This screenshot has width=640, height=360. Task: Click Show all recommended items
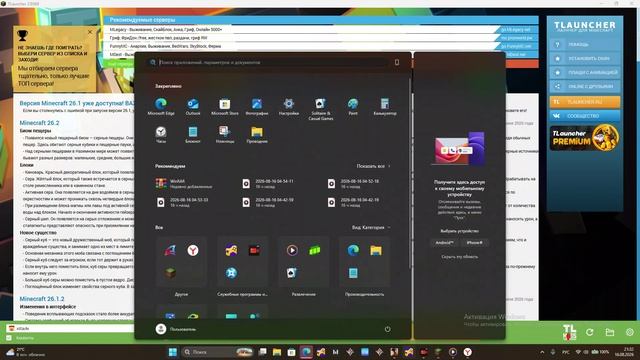click(x=373, y=166)
